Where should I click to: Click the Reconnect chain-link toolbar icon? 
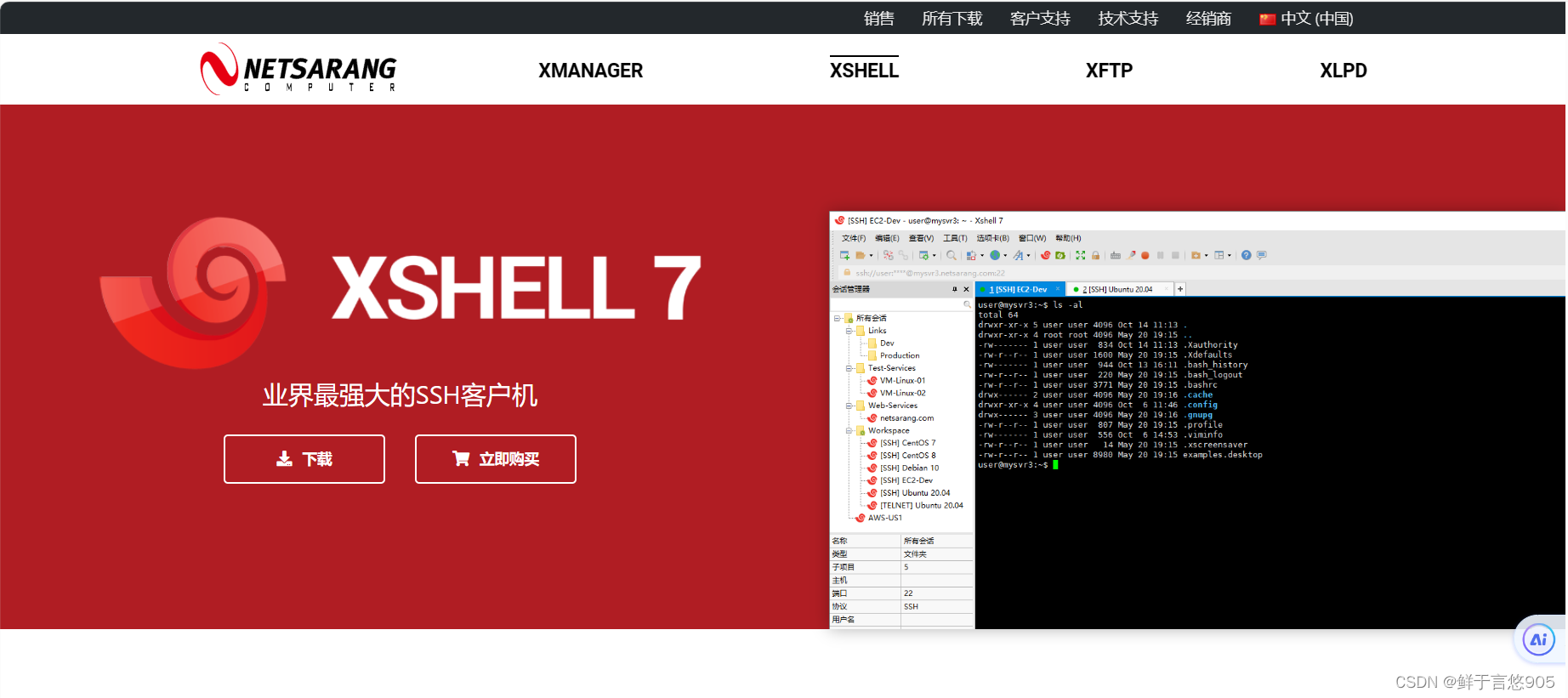[903, 255]
